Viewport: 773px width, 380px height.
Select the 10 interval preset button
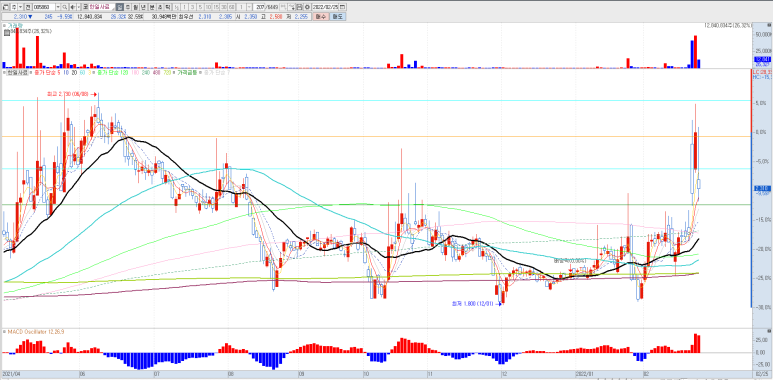(x=208, y=7)
